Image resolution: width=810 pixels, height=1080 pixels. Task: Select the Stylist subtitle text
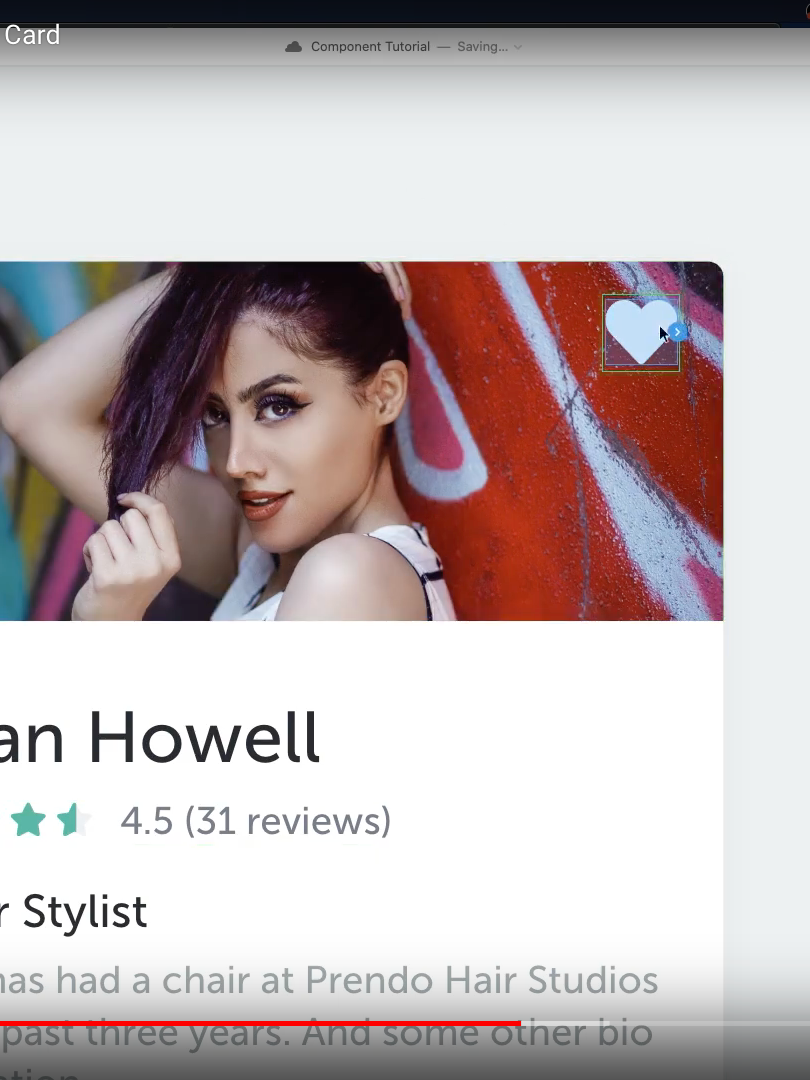pyautogui.click(x=74, y=913)
